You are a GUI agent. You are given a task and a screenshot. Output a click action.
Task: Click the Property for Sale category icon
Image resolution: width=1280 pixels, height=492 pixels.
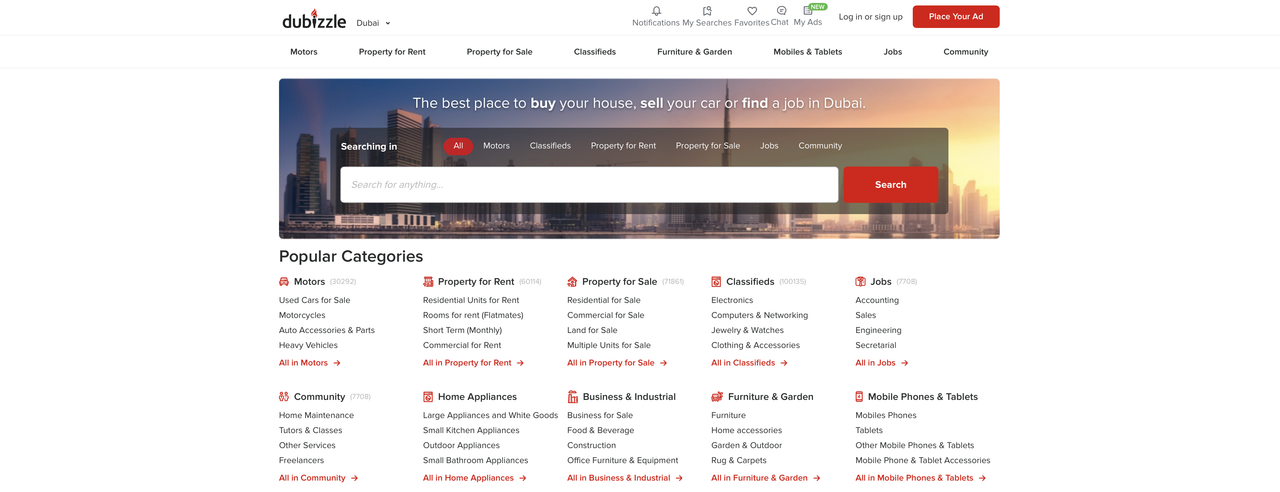point(572,282)
